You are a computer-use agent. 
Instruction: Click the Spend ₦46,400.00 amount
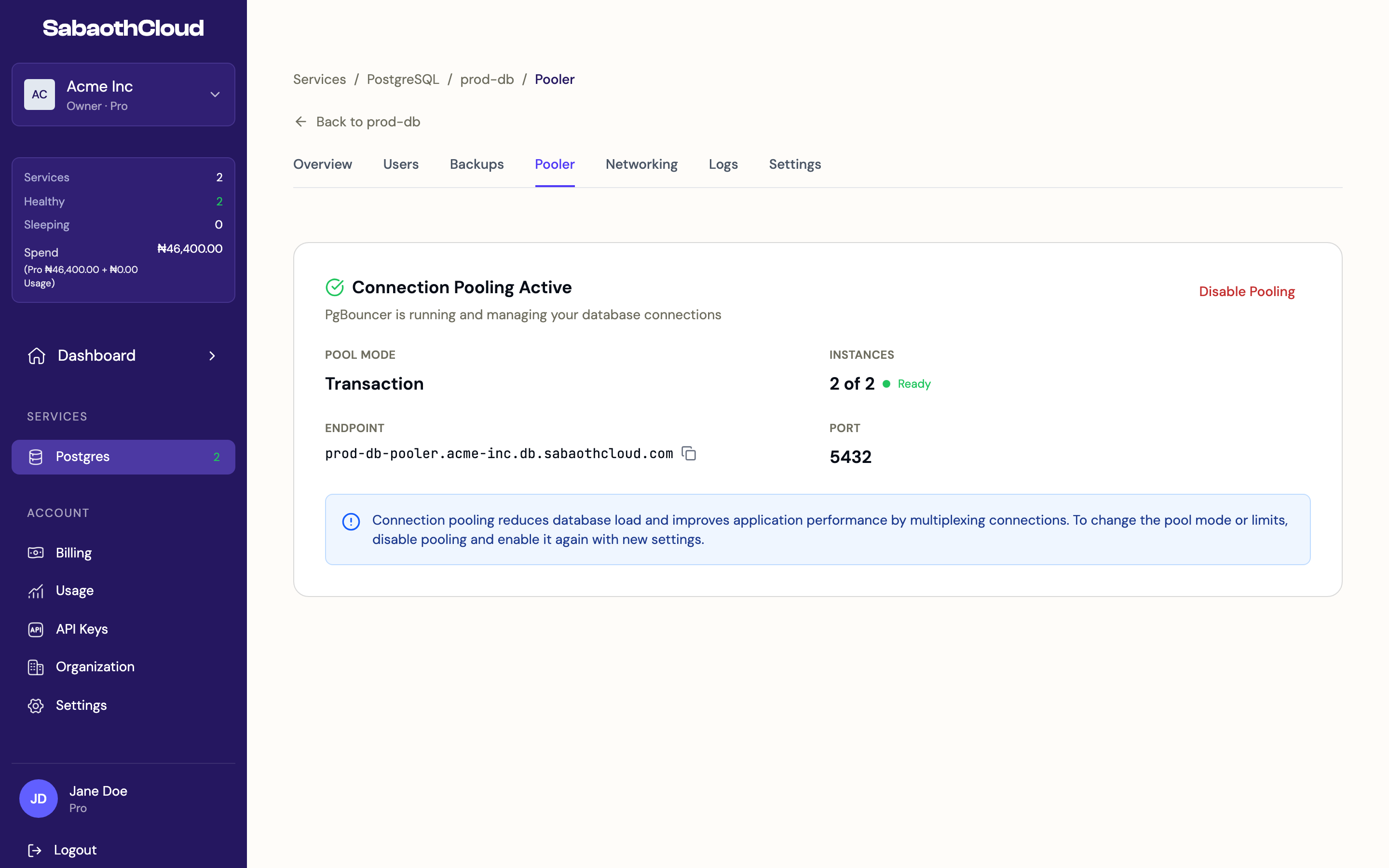point(190,248)
